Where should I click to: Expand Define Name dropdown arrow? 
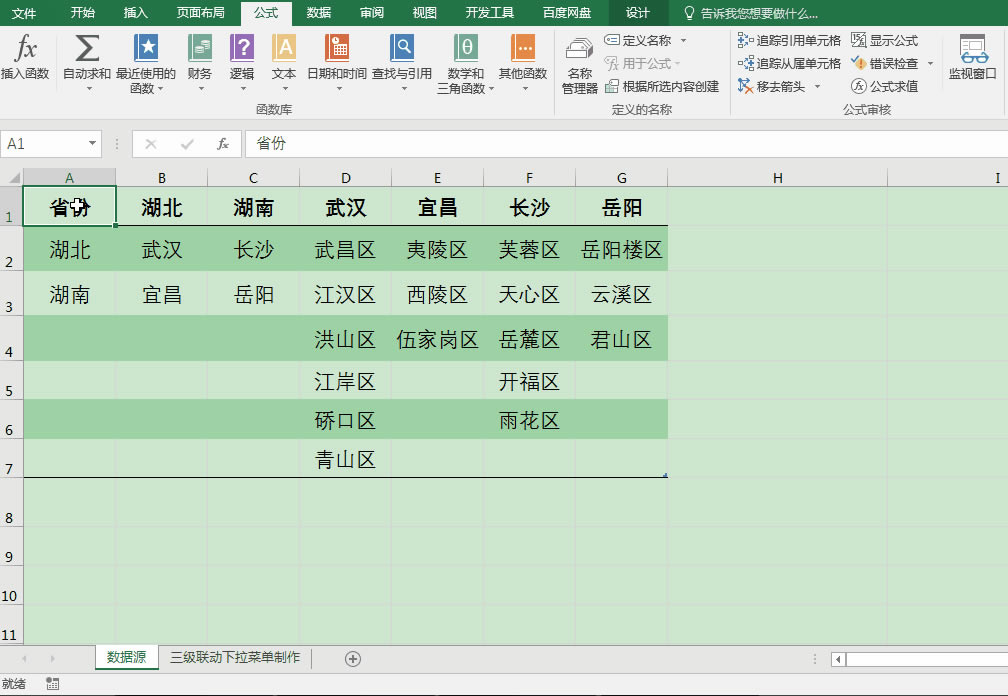683,40
